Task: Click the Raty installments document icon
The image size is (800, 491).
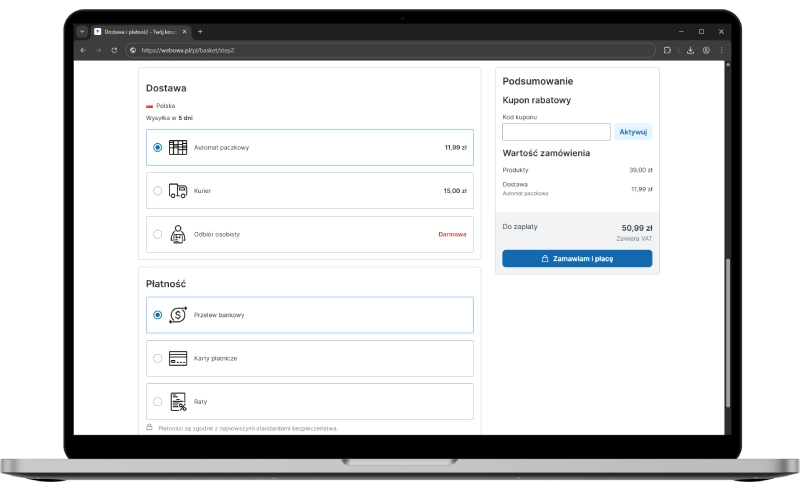Action: tap(178, 401)
